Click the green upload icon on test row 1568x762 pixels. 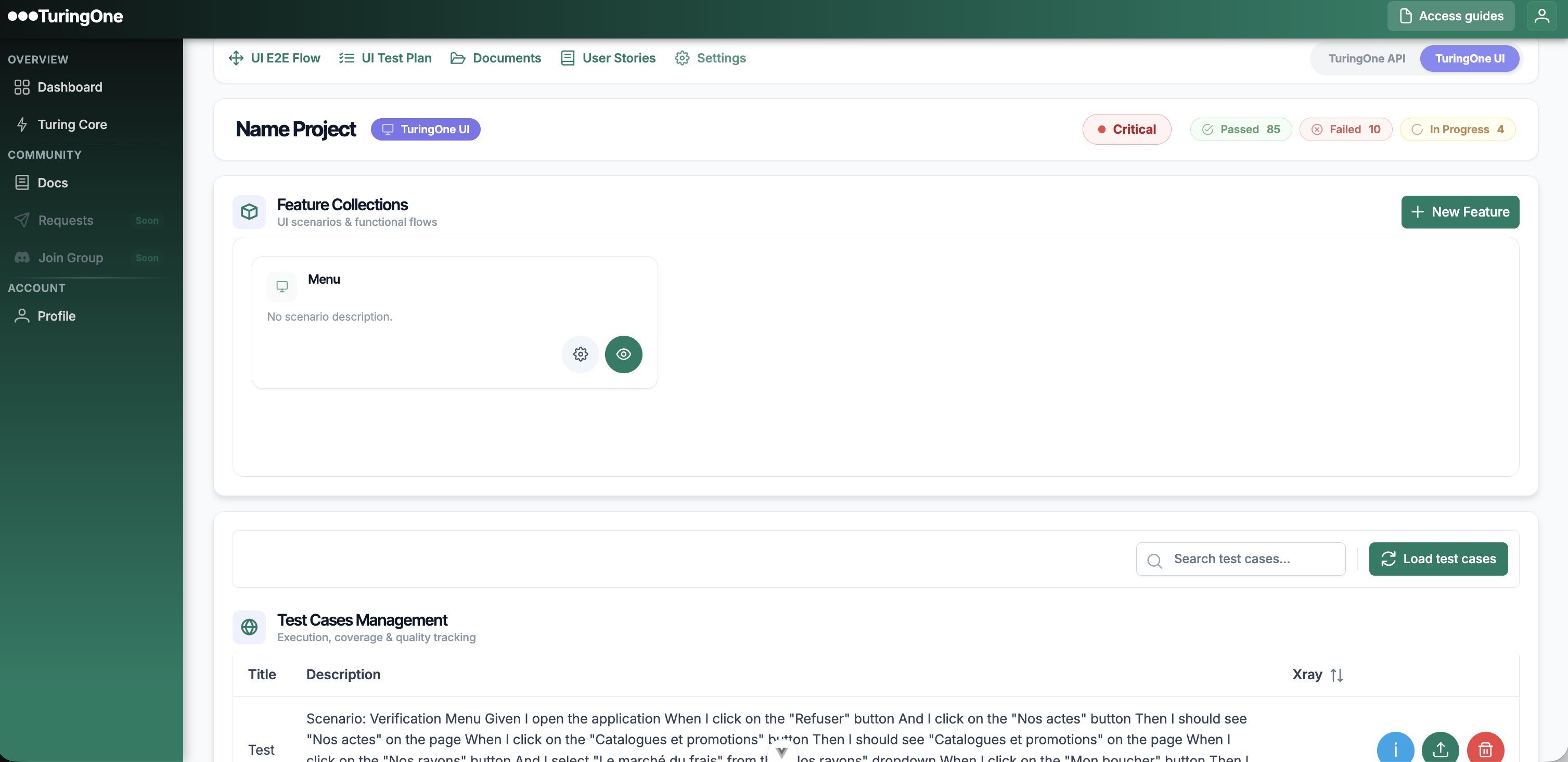(x=1440, y=748)
